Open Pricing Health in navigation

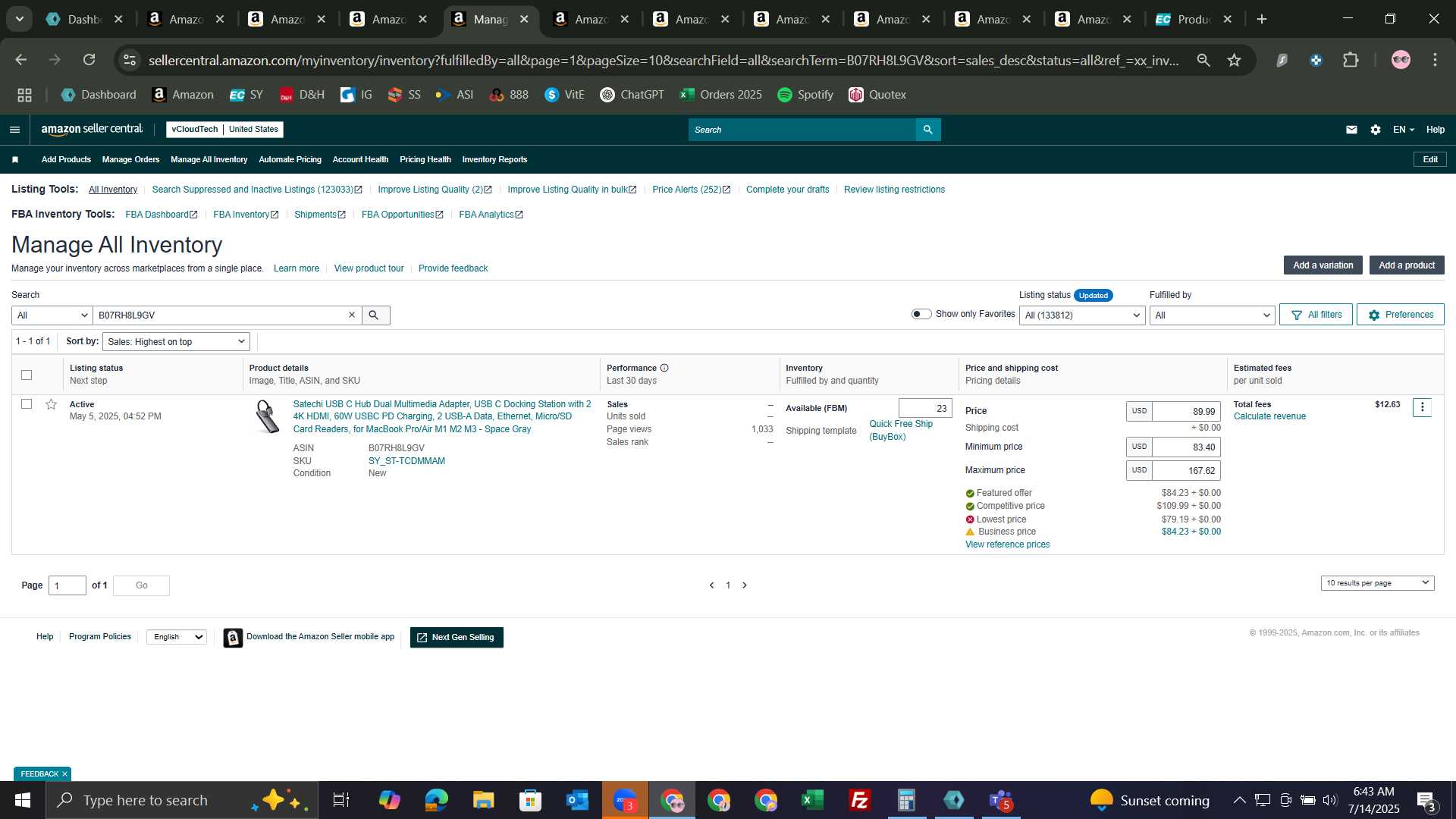pyautogui.click(x=425, y=160)
